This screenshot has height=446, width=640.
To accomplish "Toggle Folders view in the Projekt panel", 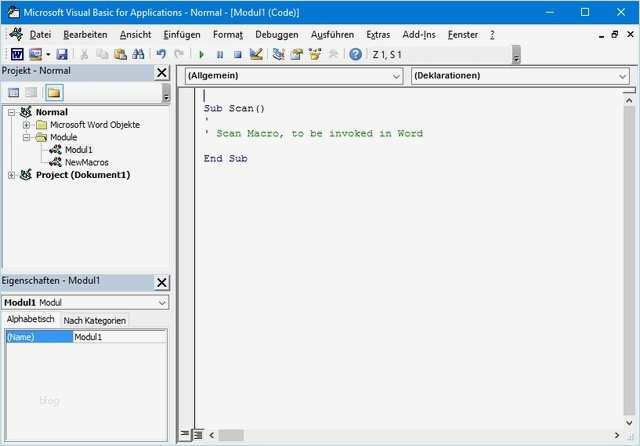I will click(53, 92).
